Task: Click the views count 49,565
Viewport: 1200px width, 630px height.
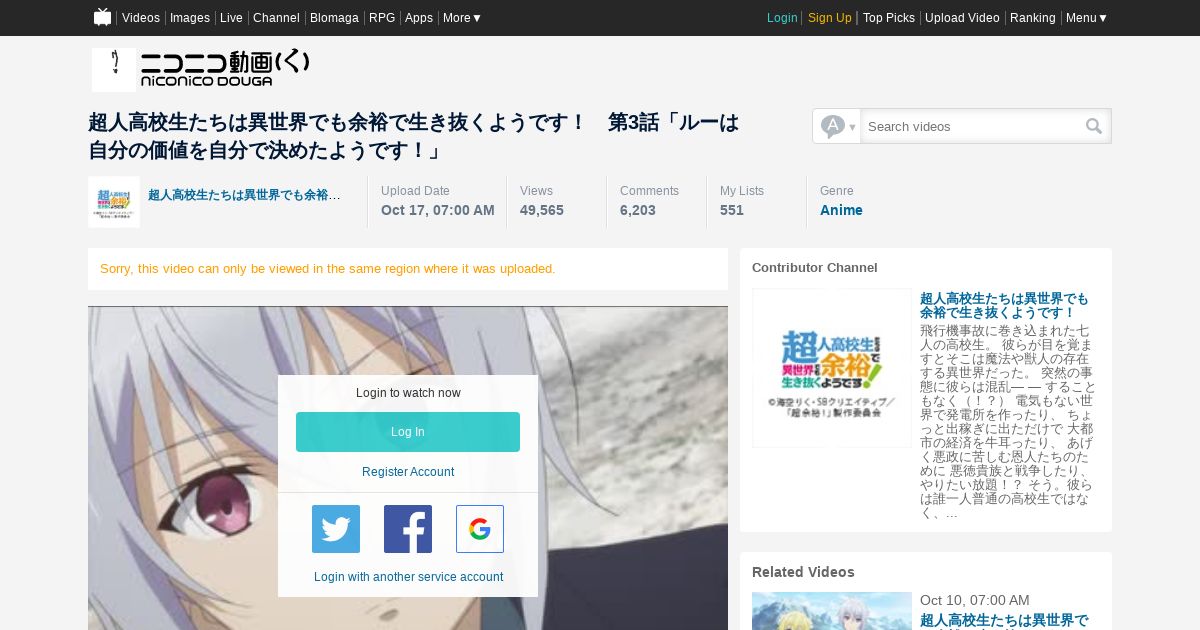Action: coord(542,210)
